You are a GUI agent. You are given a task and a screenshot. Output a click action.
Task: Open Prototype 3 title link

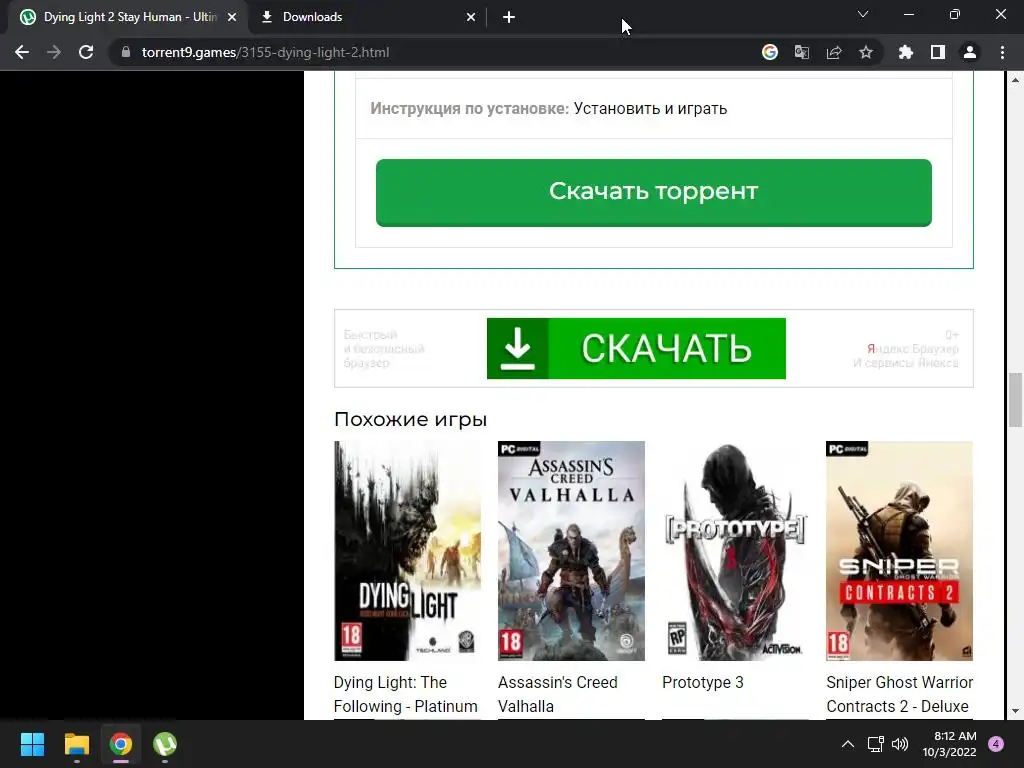pyautogui.click(x=703, y=682)
